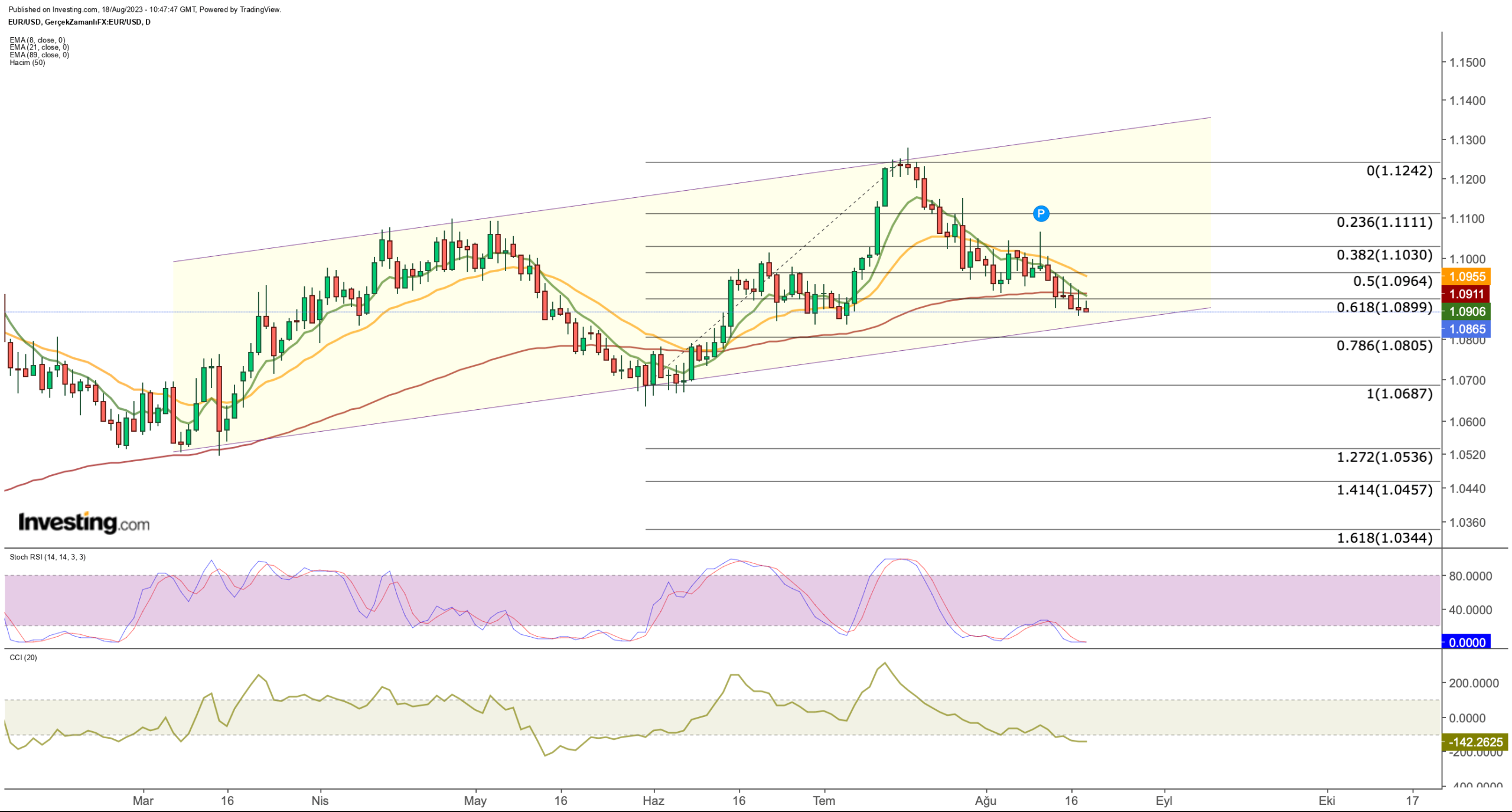Click the 1.0440 price axis label
Image resolution: width=1512 pixels, height=812 pixels.
pyautogui.click(x=1467, y=489)
